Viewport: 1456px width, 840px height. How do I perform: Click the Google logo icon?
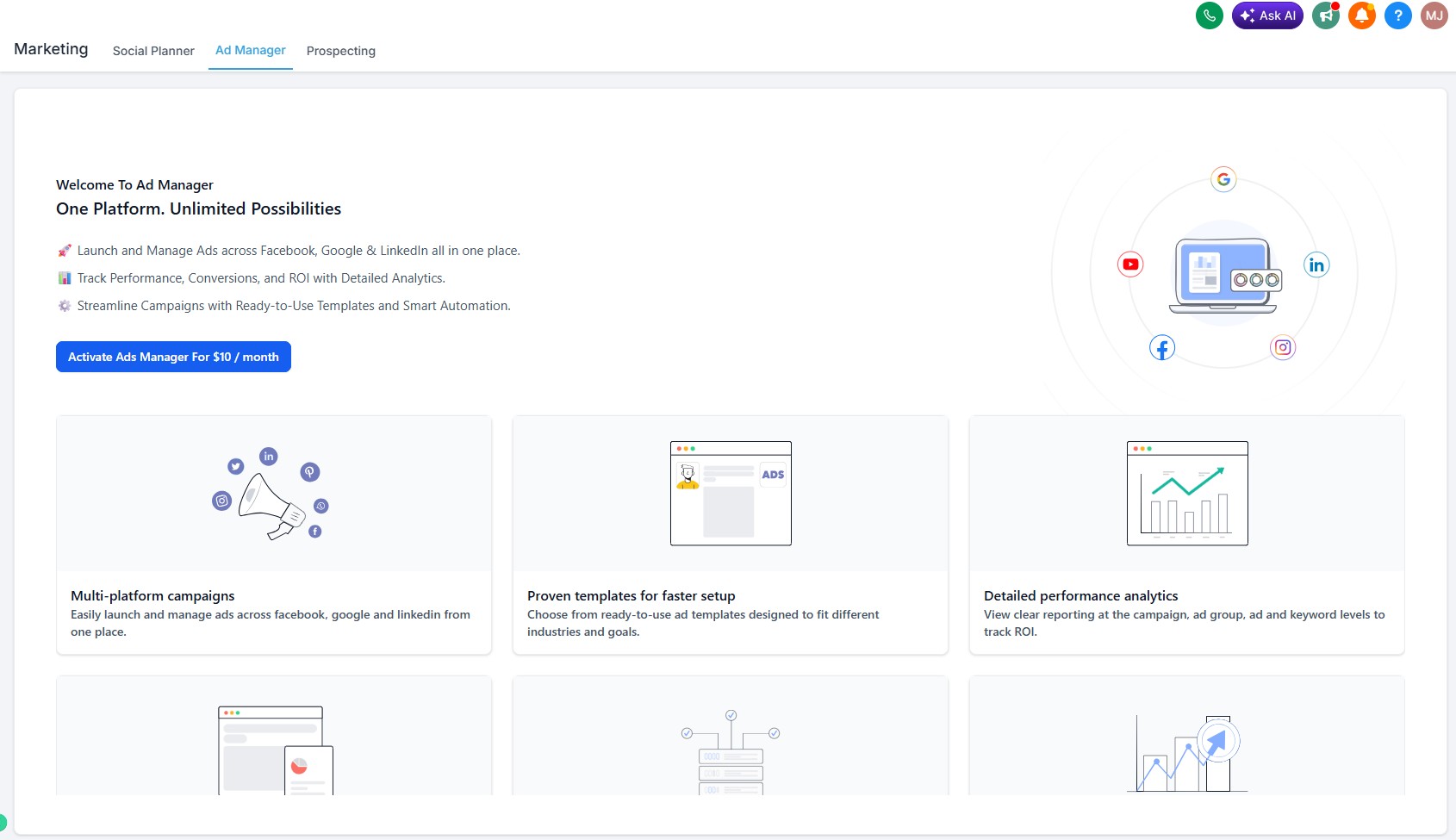tap(1223, 179)
